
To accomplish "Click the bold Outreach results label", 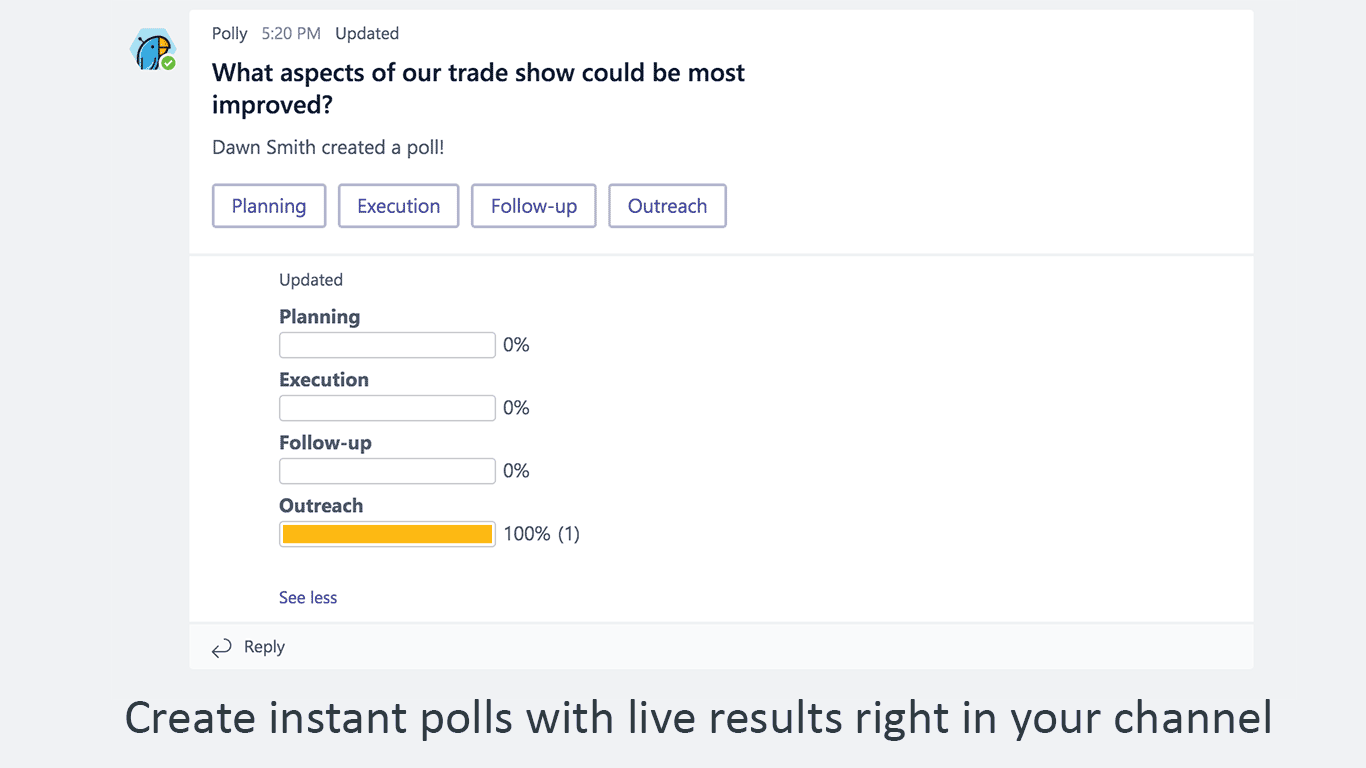I will 321,506.
